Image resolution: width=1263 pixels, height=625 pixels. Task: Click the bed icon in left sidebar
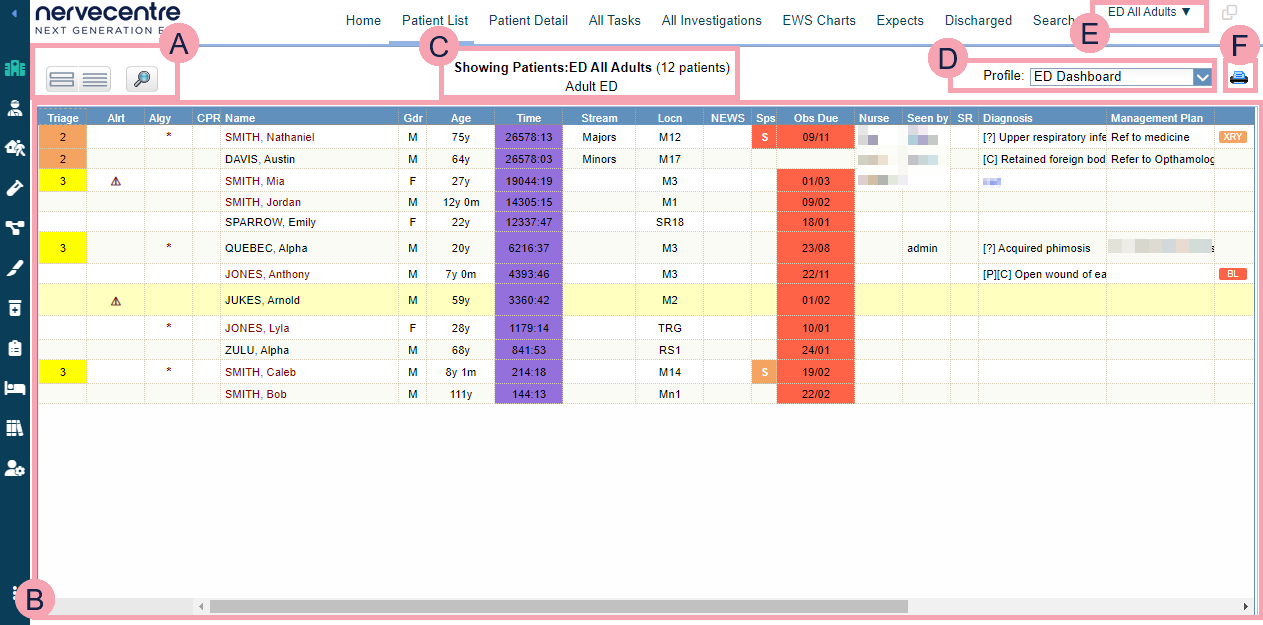point(15,388)
